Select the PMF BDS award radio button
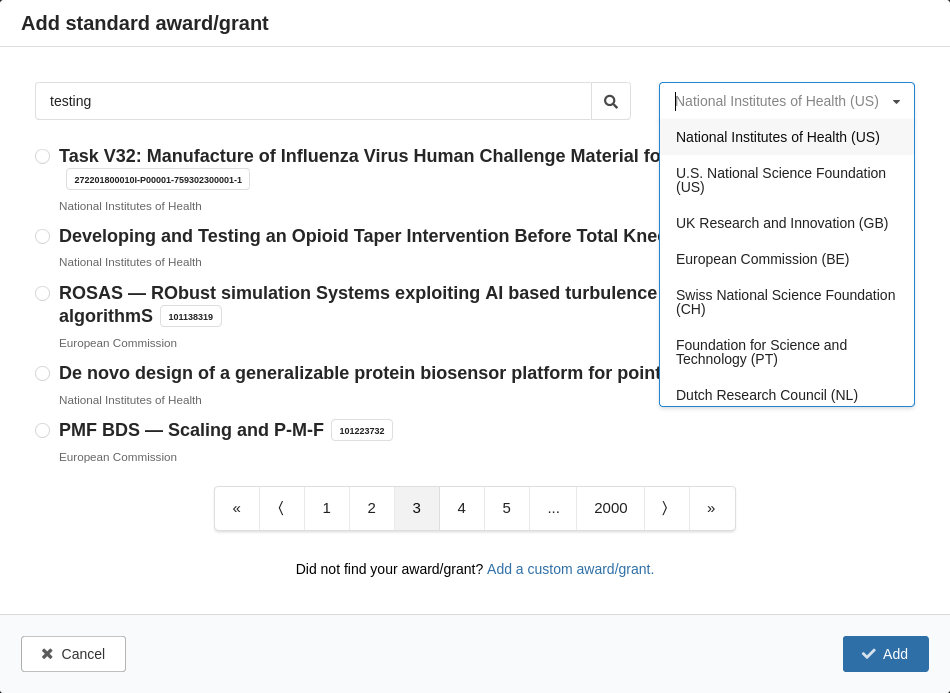This screenshot has width=950, height=693. click(x=42, y=430)
